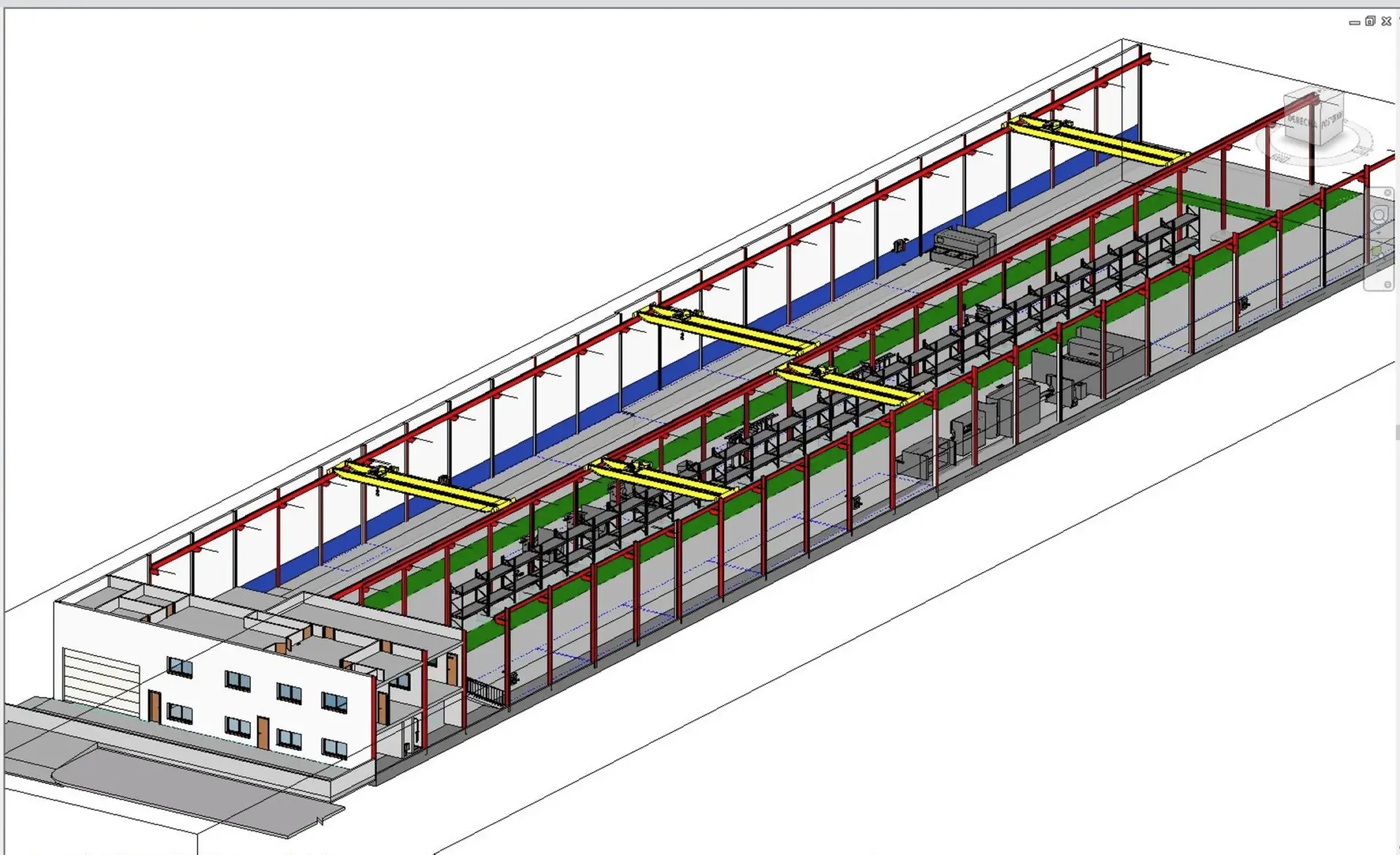Viewport: 1400px width, 855px height.
Task: Open the steering wheel on navigation bar
Action: (x=1380, y=215)
